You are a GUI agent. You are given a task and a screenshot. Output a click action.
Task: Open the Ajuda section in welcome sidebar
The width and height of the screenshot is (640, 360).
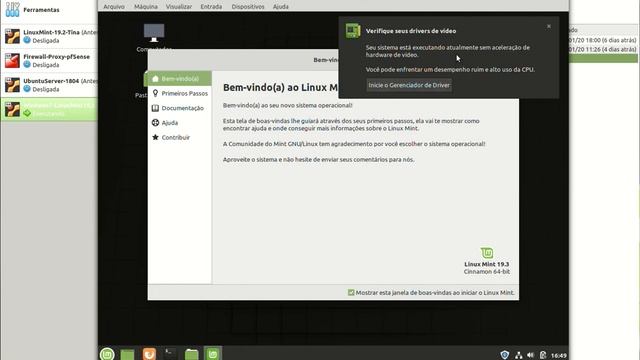coord(180,122)
